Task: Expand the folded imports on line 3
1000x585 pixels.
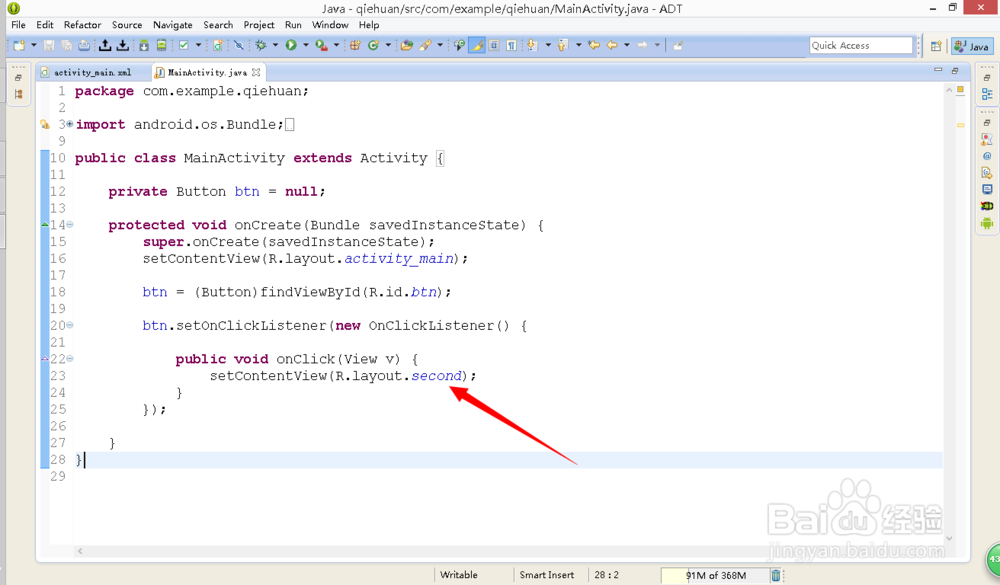Action: (x=70, y=124)
